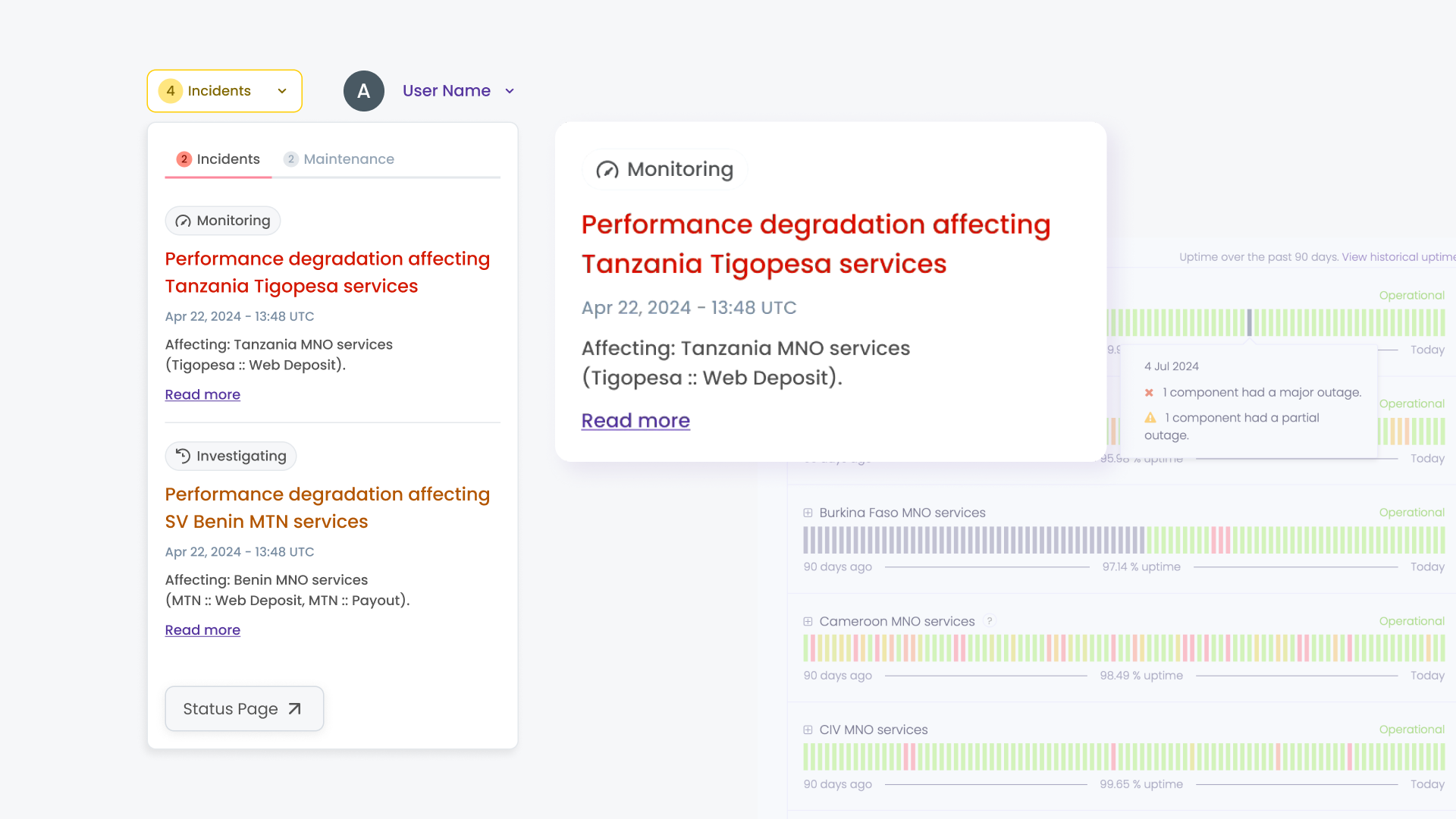Click the highlighted 4 Jul uptime bar

click(x=1250, y=323)
